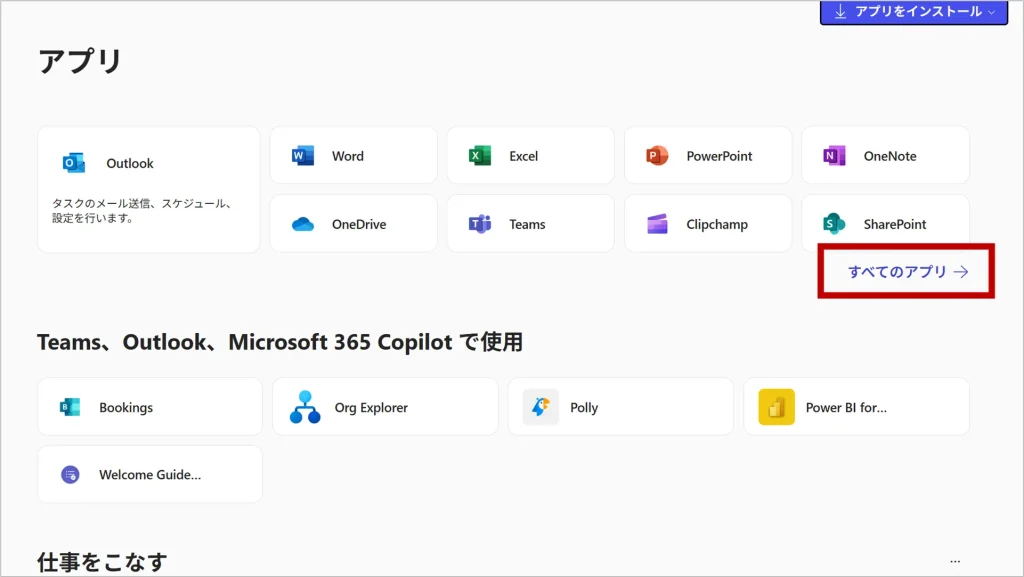Image resolution: width=1024 pixels, height=577 pixels.
Task: Start PowerPoint from the apps list
Action: [657, 156]
